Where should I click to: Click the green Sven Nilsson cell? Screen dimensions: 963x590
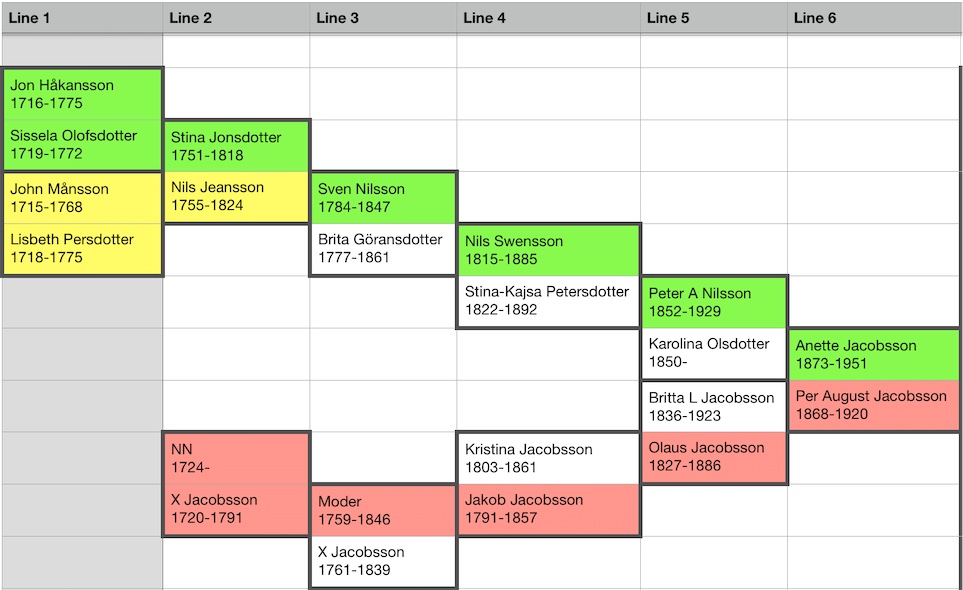384,198
